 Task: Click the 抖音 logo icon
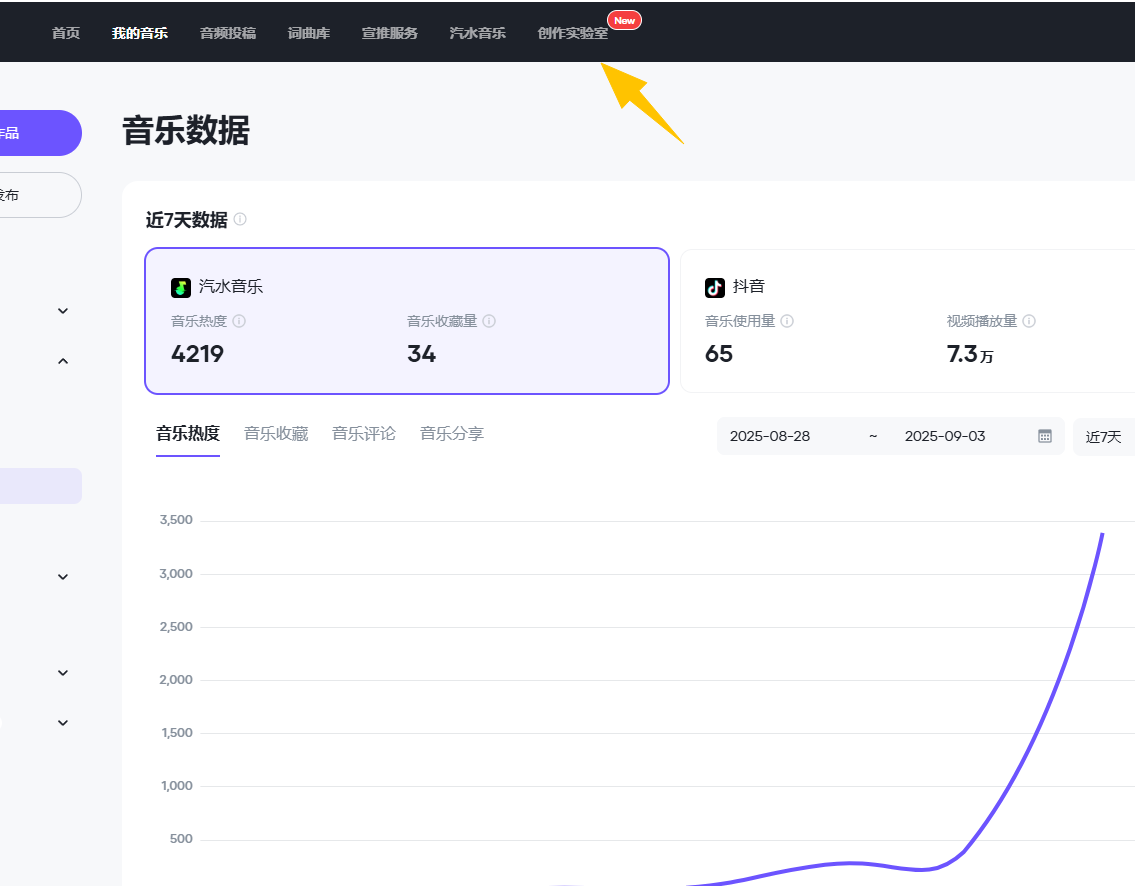715,287
